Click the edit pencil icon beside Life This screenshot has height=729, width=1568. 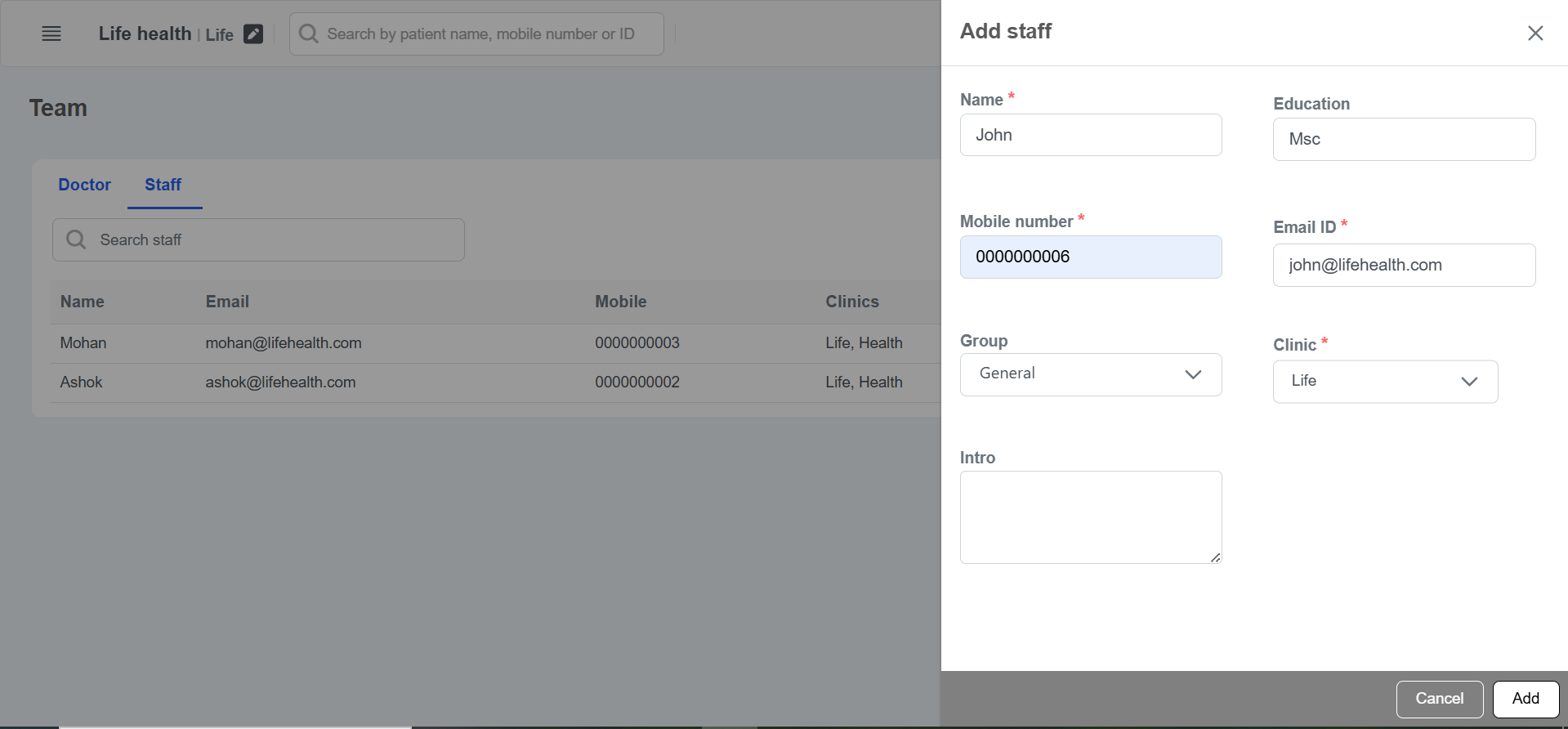tap(253, 34)
